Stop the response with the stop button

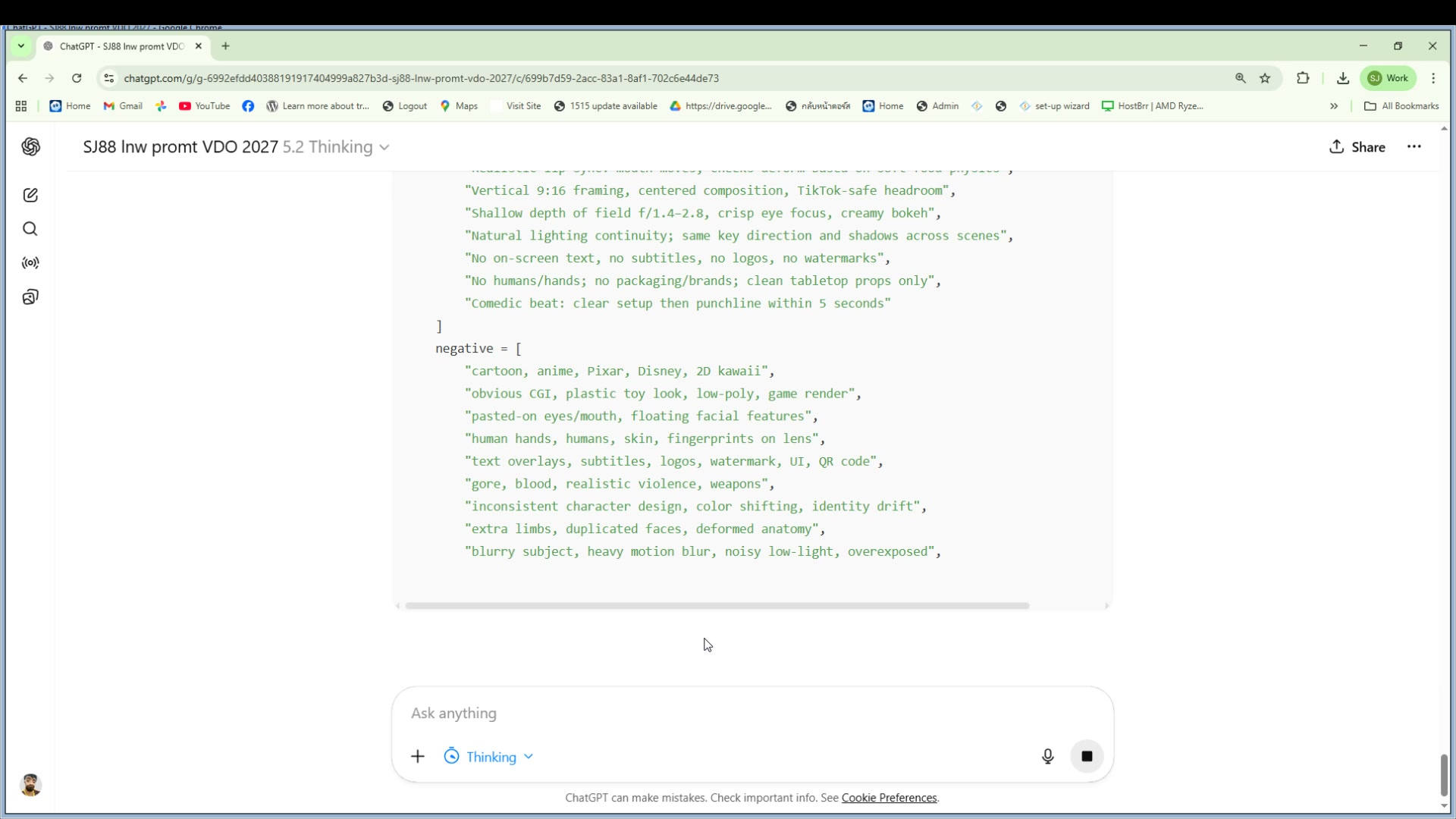(1087, 756)
